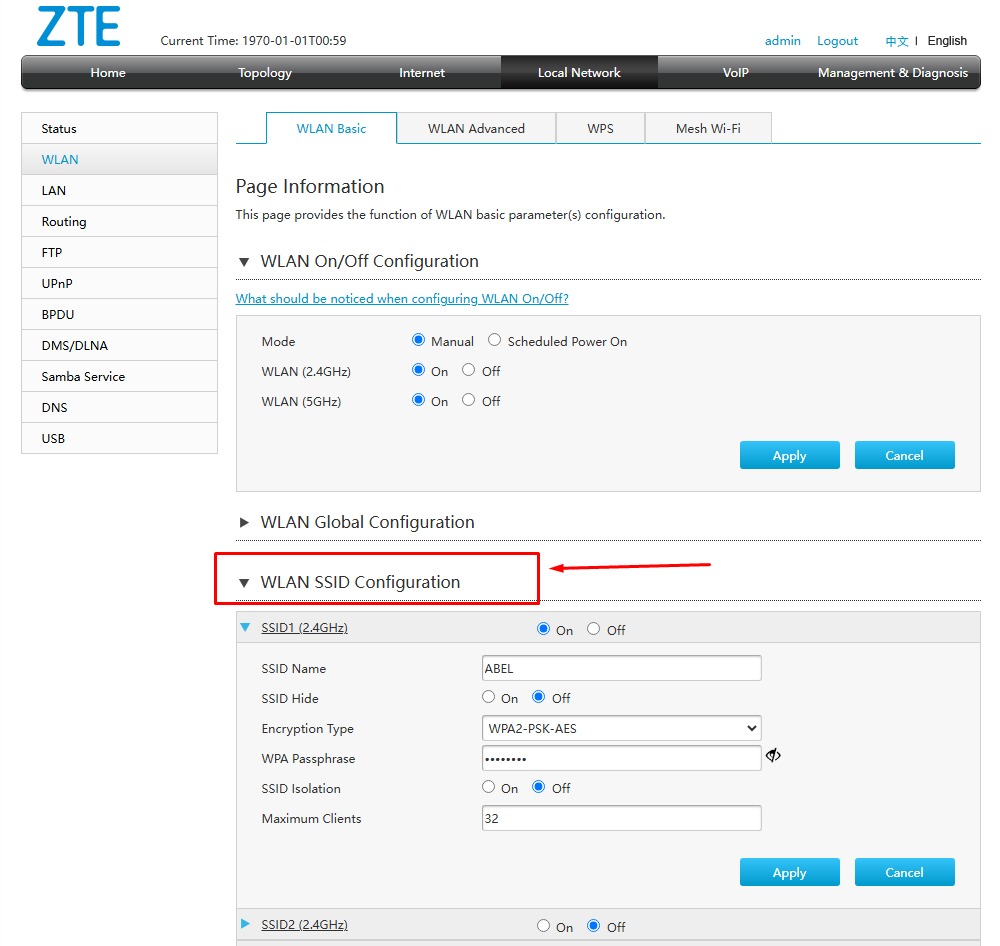Switch language to English

point(947,41)
